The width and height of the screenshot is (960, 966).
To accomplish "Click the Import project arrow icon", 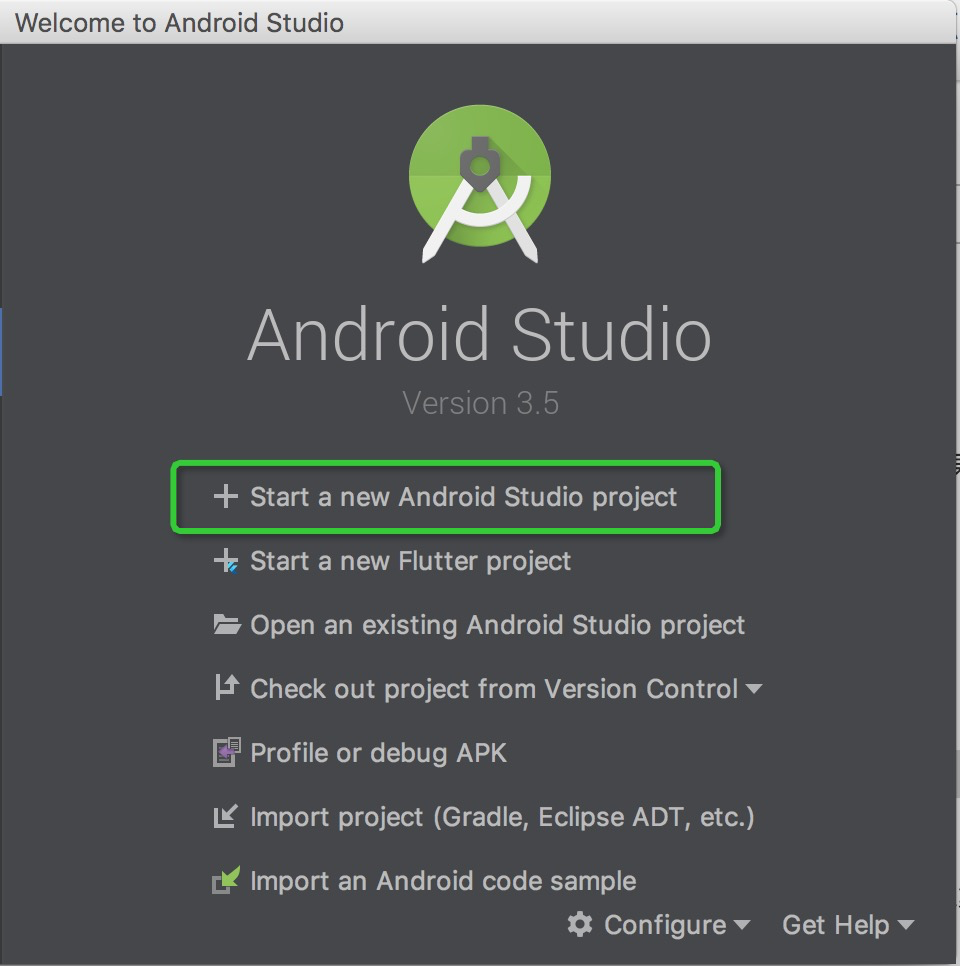I will (x=226, y=816).
